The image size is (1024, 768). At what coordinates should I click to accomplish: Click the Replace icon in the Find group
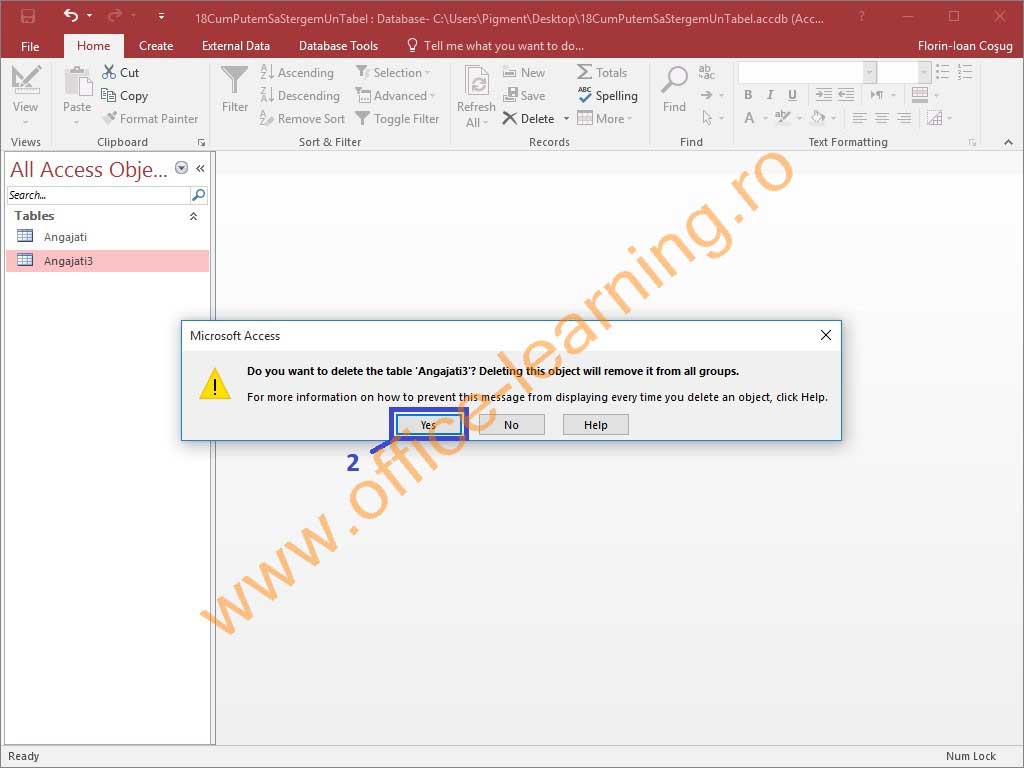tap(706, 72)
